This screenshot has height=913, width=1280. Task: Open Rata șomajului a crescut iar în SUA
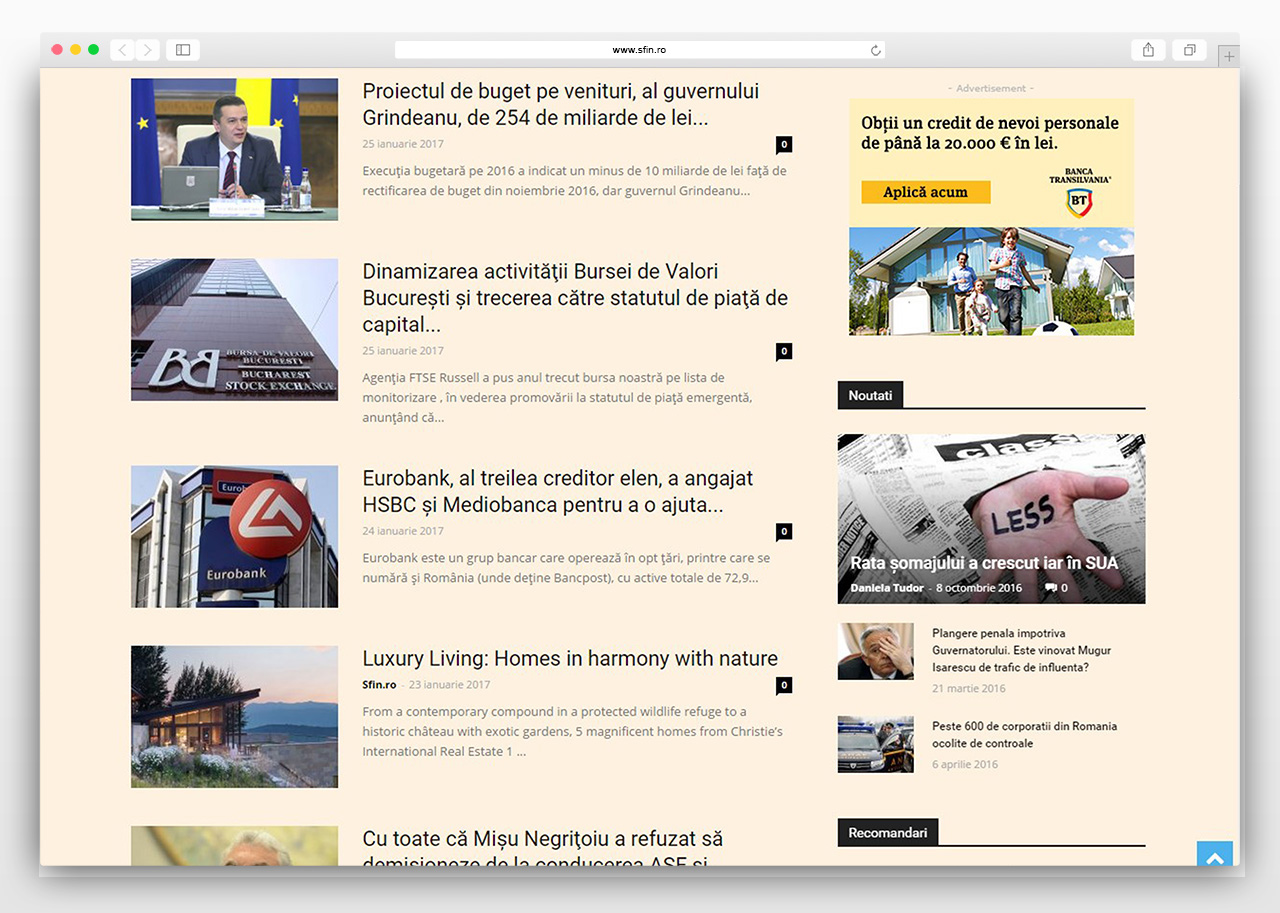[984, 563]
